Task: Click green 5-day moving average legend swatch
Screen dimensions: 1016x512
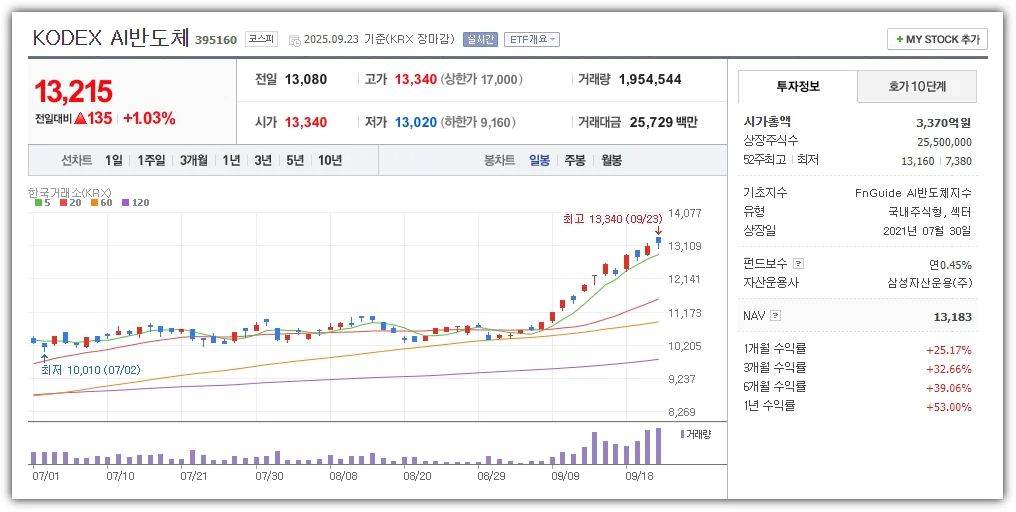Action: [38, 203]
